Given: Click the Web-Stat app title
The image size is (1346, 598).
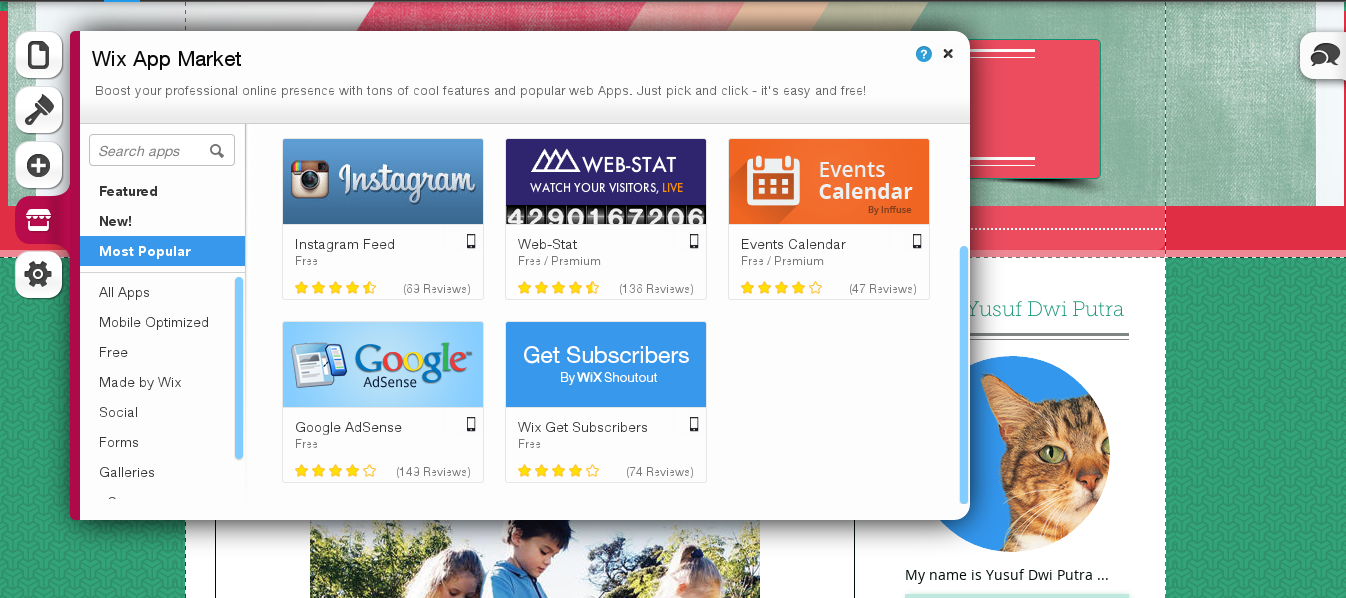Looking at the screenshot, I should 547,244.
